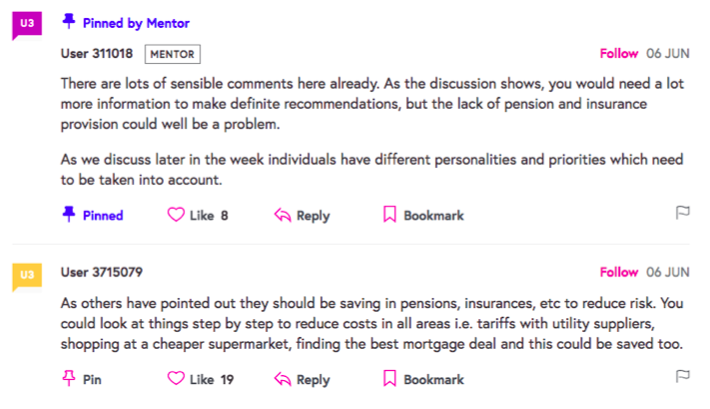Click the flag icon on User 3715079's comment
Screen dimensions: 710x409
coord(683,377)
